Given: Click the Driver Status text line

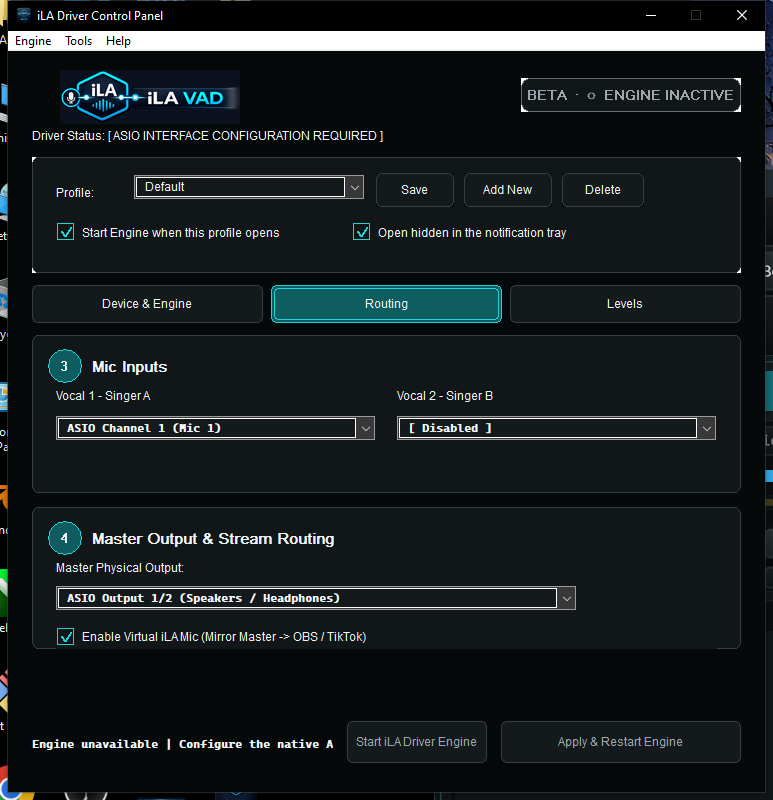Looking at the screenshot, I should pos(207,136).
